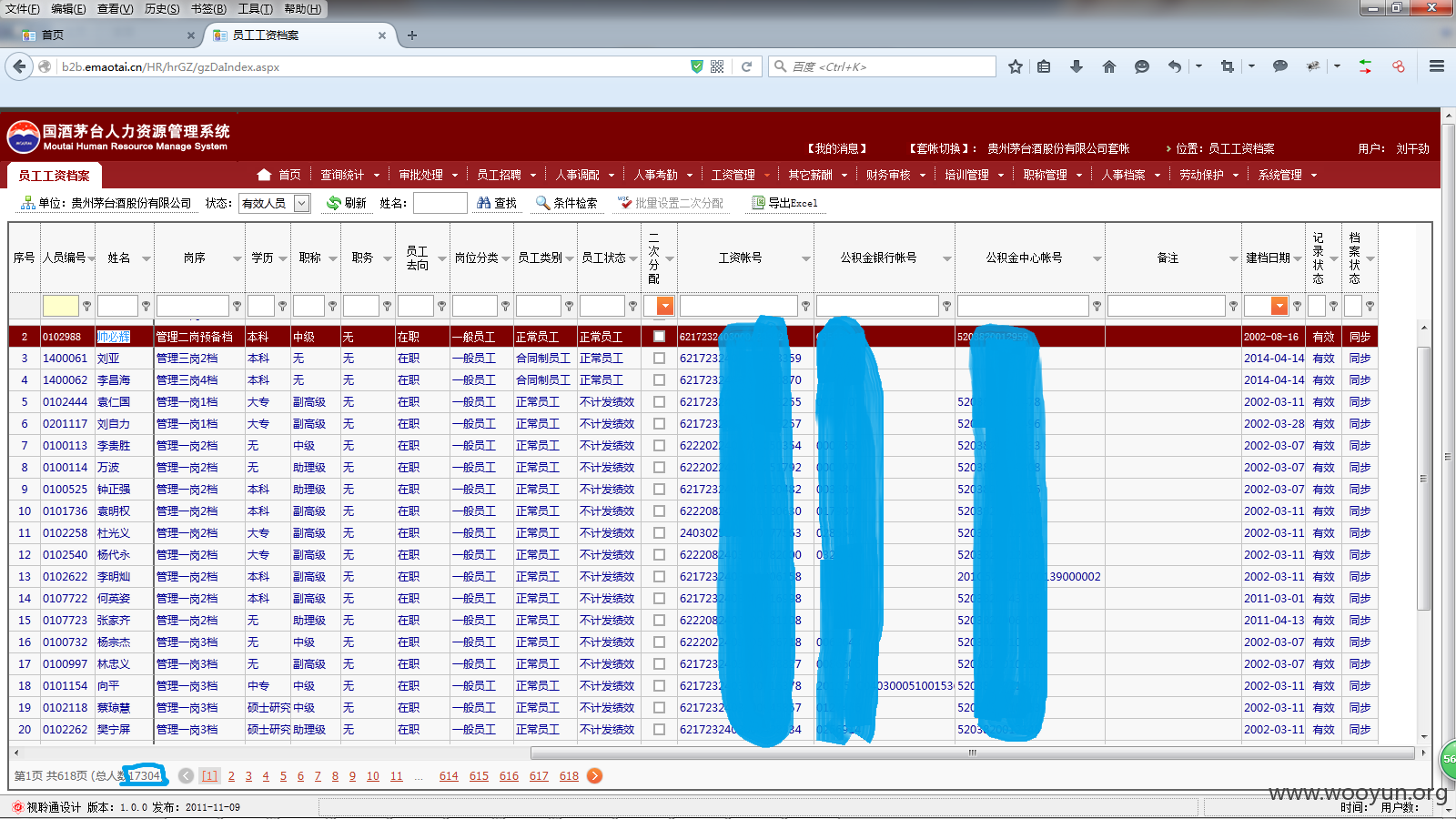Click the browser back arrow button

pyautogui.click(x=18, y=66)
